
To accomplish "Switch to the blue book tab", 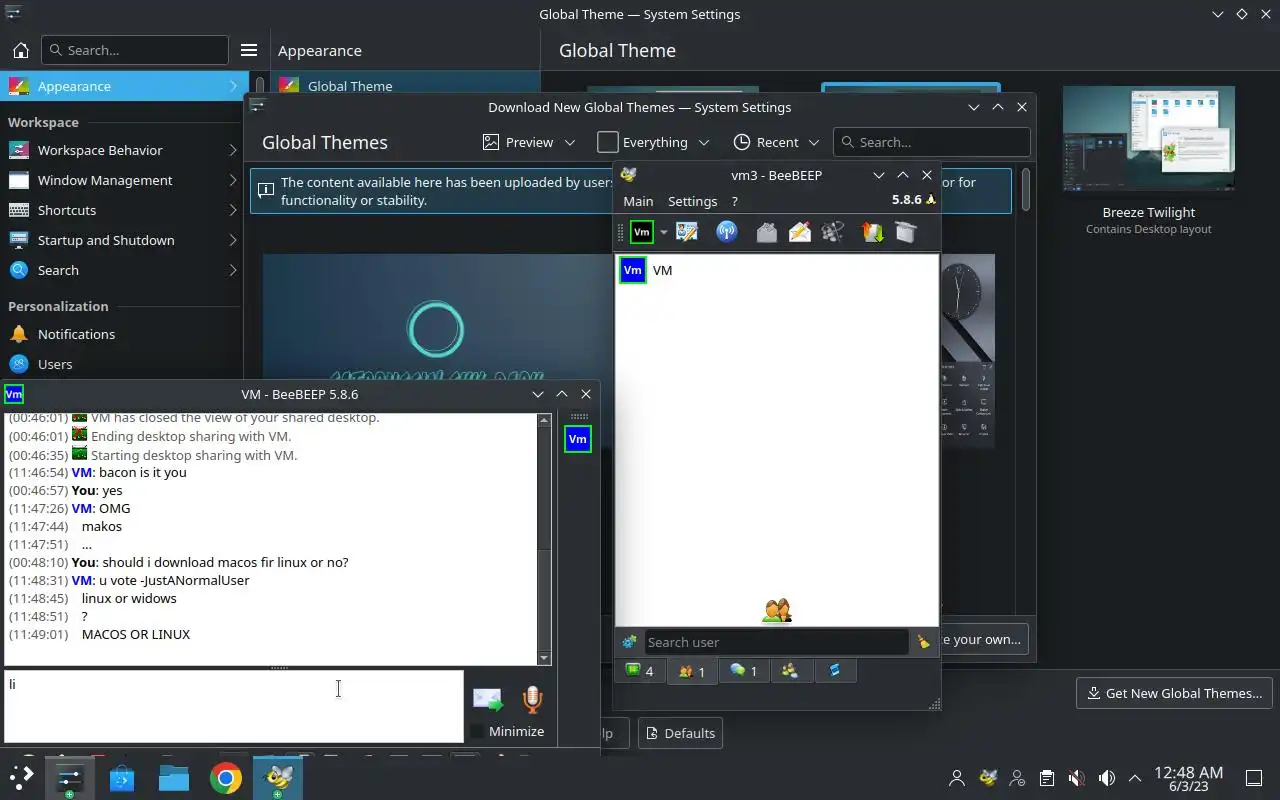I will pos(835,671).
